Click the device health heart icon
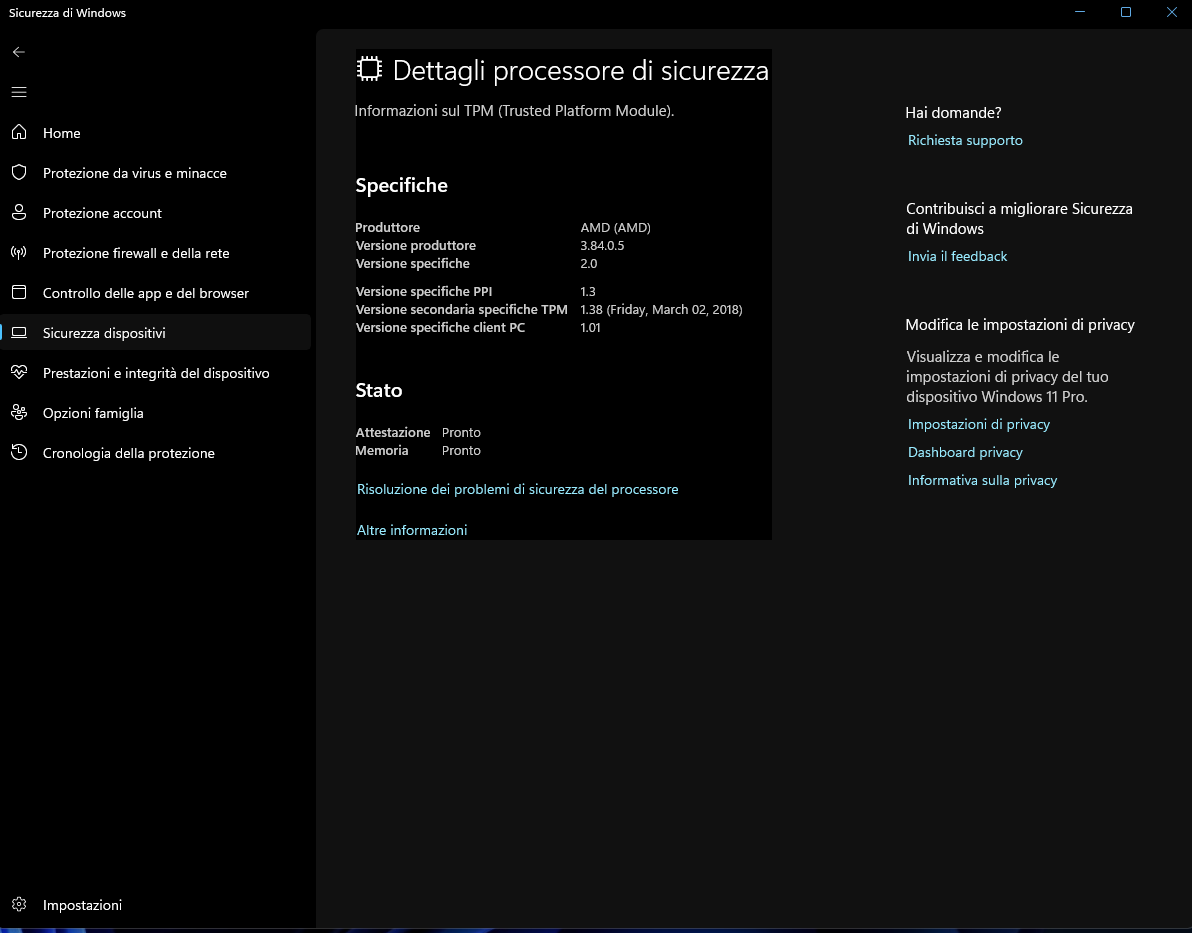Image resolution: width=1192 pixels, height=933 pixels. 19,373
